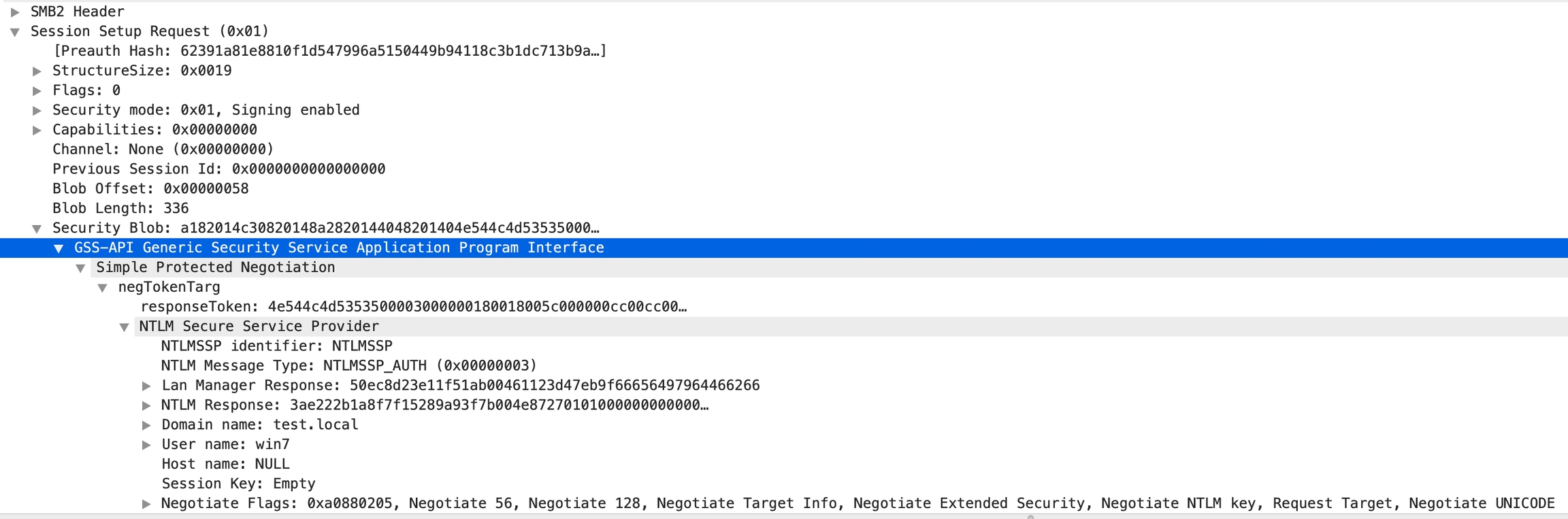Image resolution: width=1568 pixels, height=519 pixels.
Task: Select the NTLM Message Type row
Action: tap(348, 366)
